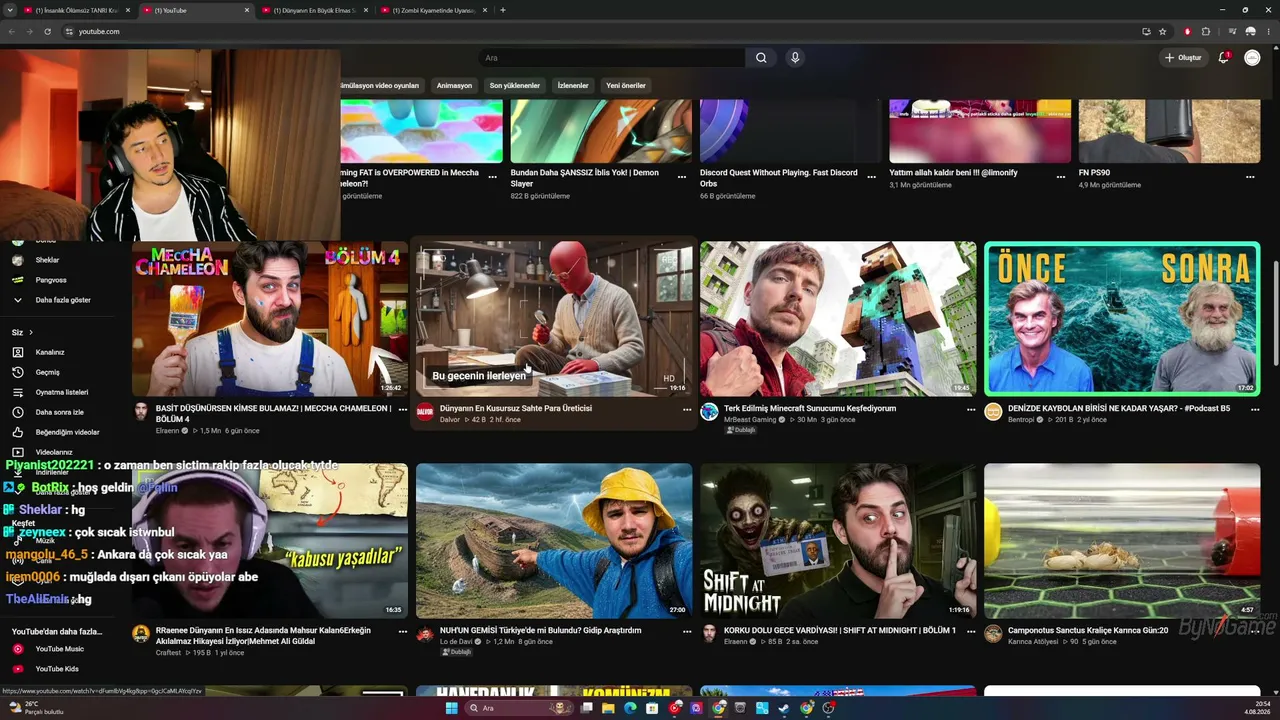The image size is (1280, 720).
Task: Open a new browser tab
Action: click(502, 10)
